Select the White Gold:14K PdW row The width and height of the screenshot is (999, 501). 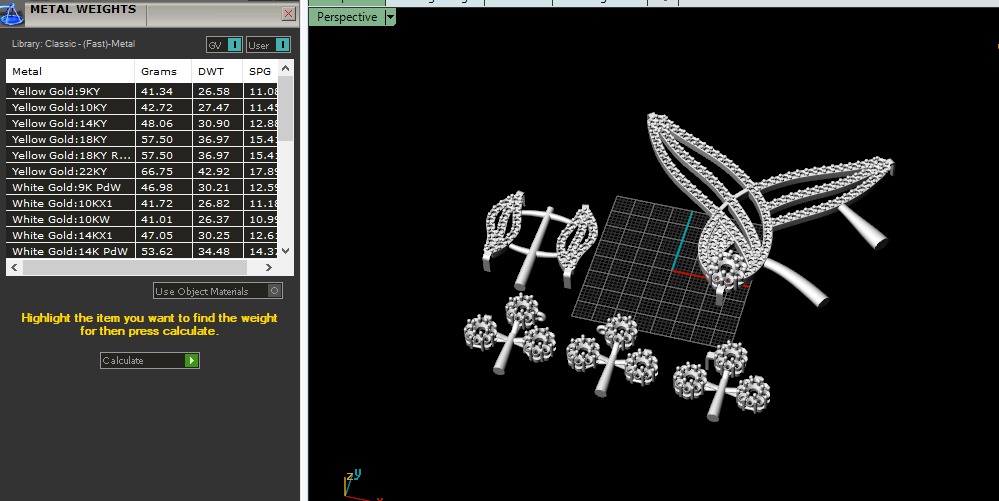(x=142, y=251)
